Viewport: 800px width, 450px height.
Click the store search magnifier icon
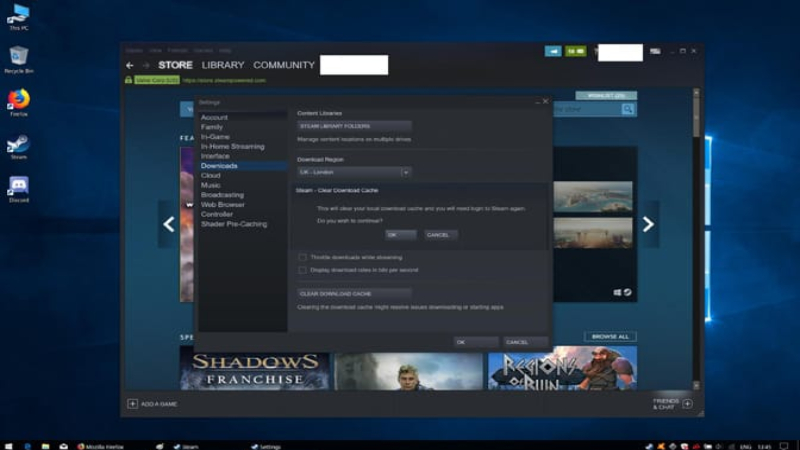628,109
